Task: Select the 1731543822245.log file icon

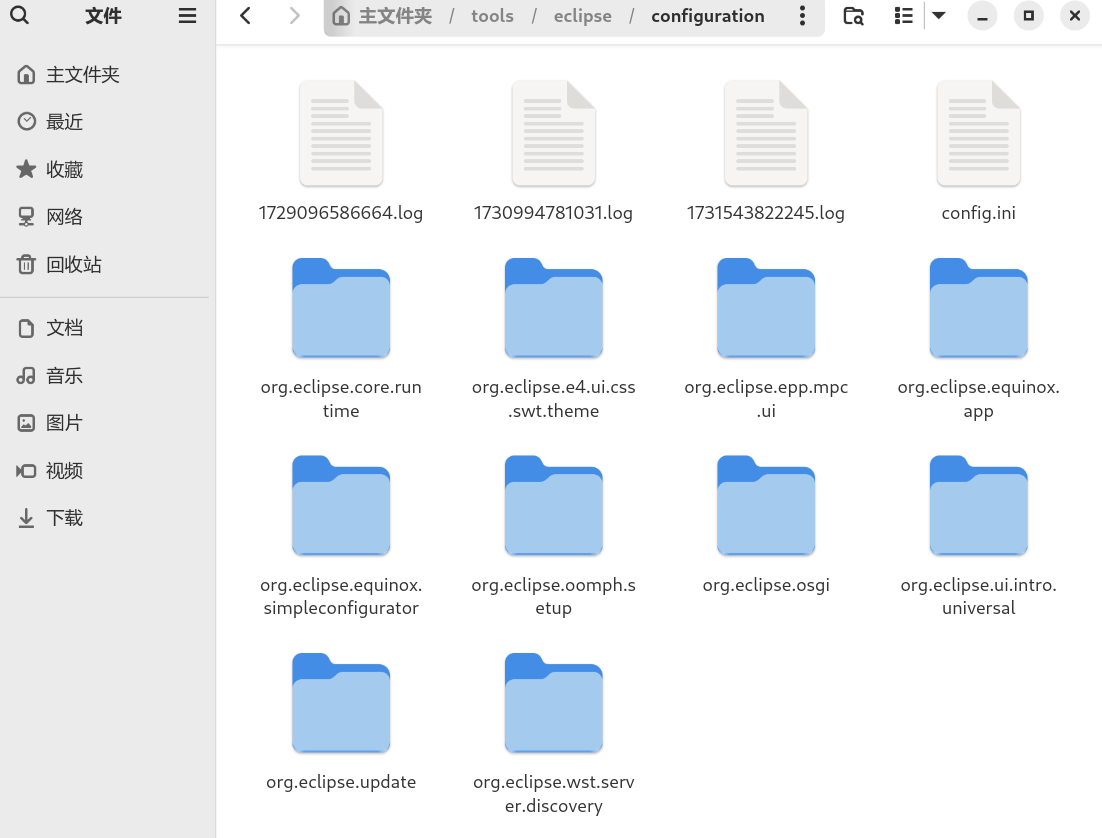Action: pyautogui.click(x=766, y=134)
